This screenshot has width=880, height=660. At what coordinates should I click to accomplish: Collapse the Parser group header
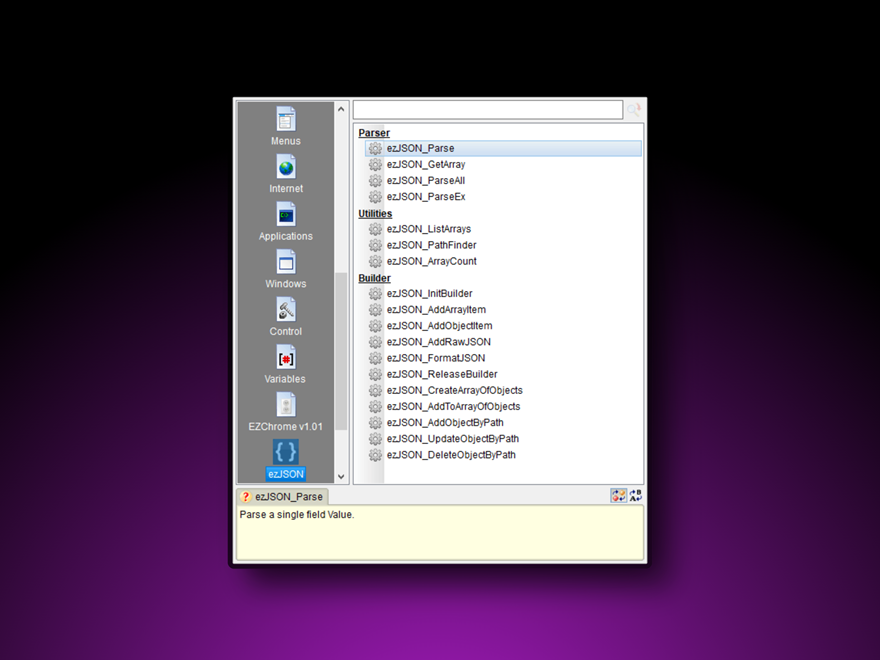(374, 133)
